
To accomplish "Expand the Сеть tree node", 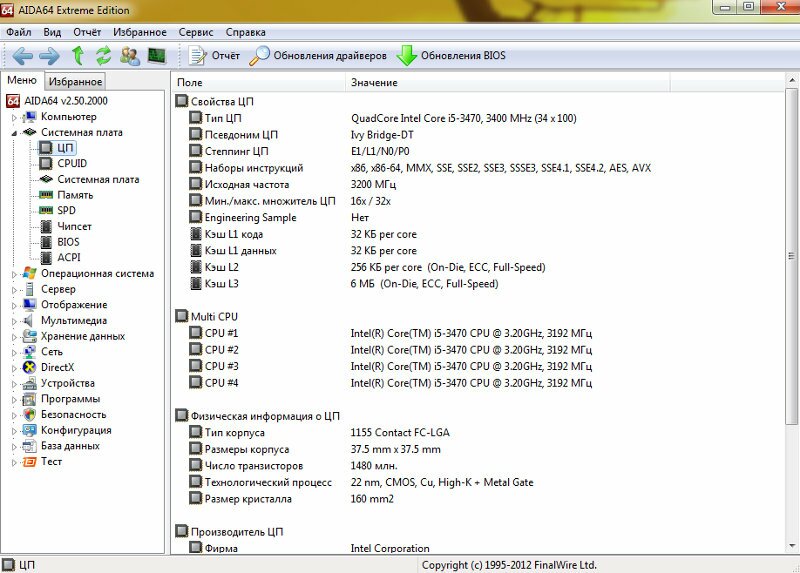I will pyautogui.click(x=14, y=353).
